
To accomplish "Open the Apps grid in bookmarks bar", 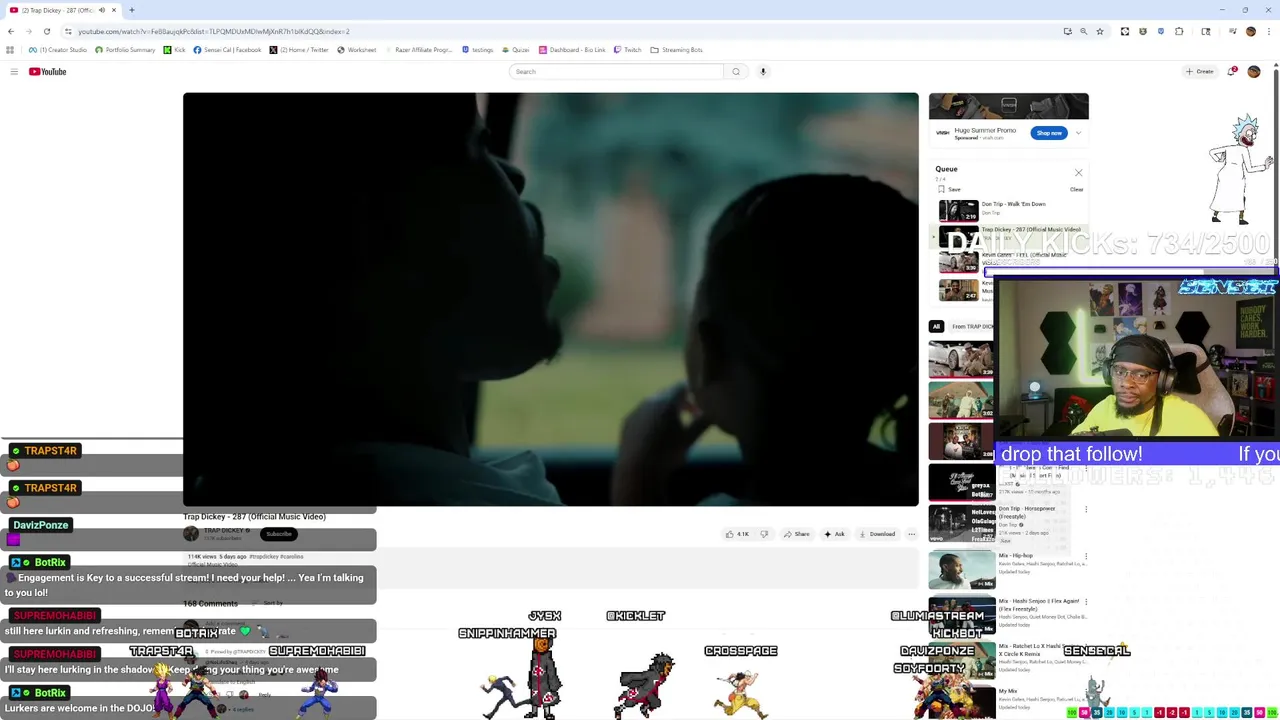I will click(x=11, y=50).
